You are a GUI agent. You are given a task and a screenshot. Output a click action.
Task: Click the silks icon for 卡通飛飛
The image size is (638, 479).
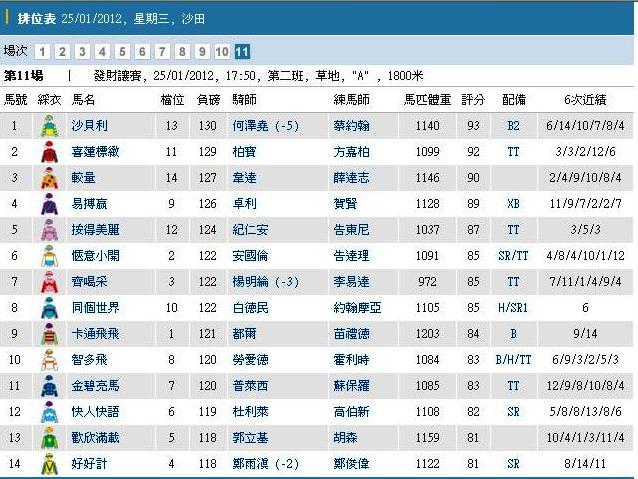pyautogui.click(x=48, y=334)
